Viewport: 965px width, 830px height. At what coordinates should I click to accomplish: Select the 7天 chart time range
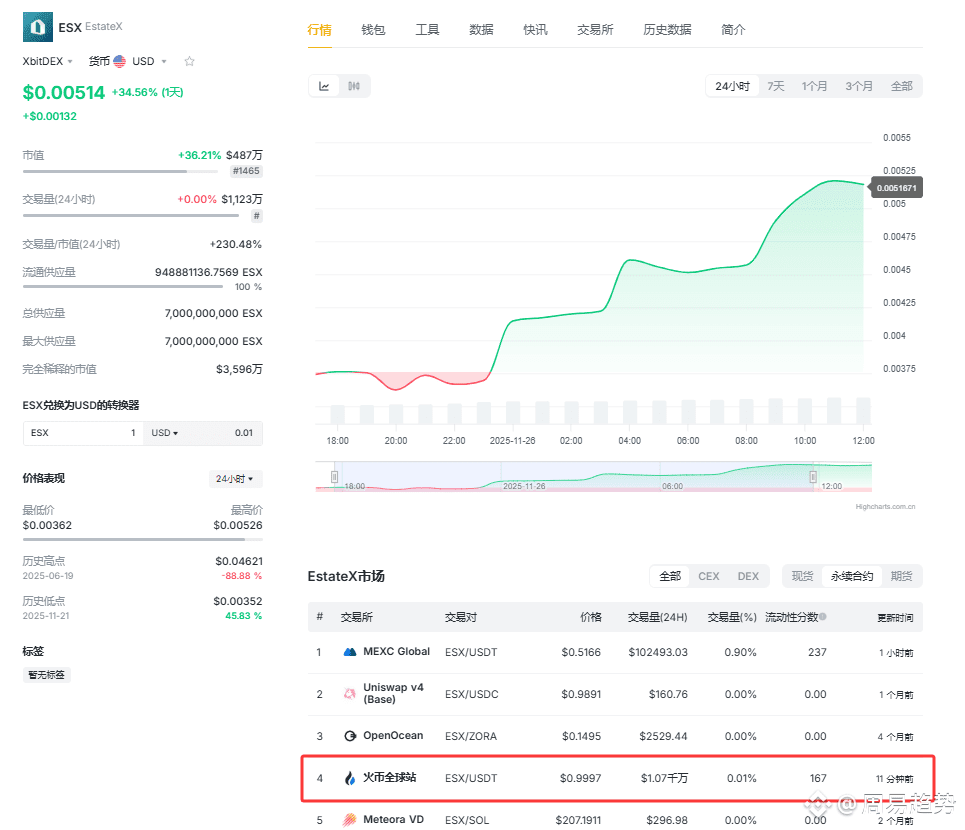click(775, 86)
